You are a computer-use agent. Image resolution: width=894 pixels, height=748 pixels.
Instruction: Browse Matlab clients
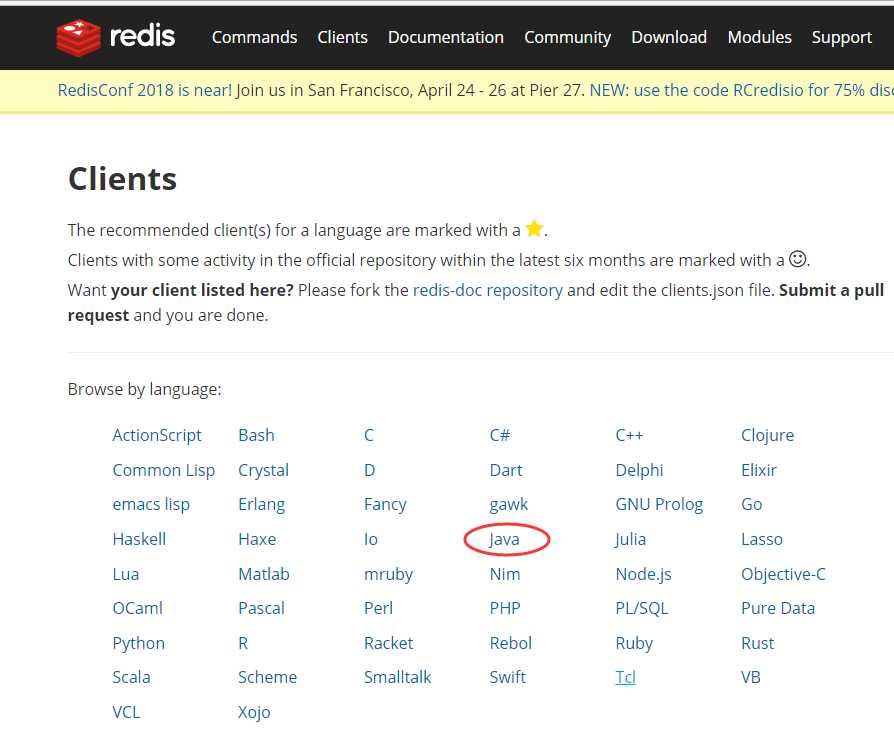[x=264, y=574]
